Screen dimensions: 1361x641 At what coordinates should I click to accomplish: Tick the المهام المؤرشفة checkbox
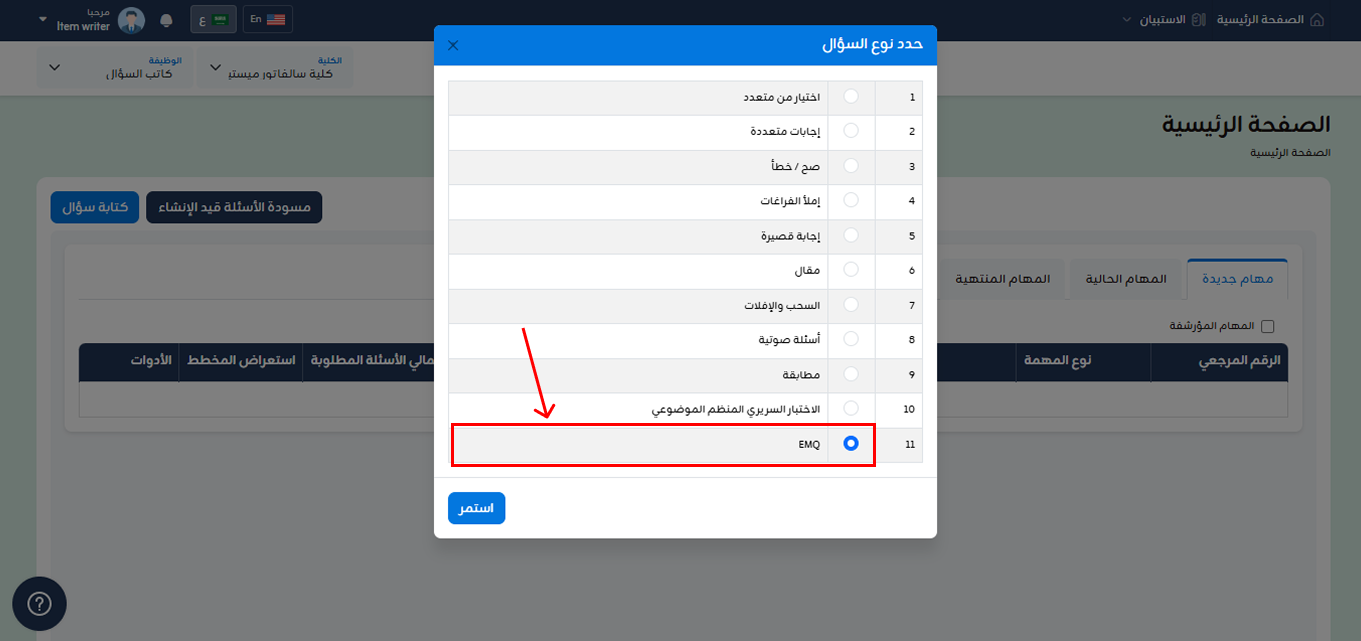(x=1268, y=326)
